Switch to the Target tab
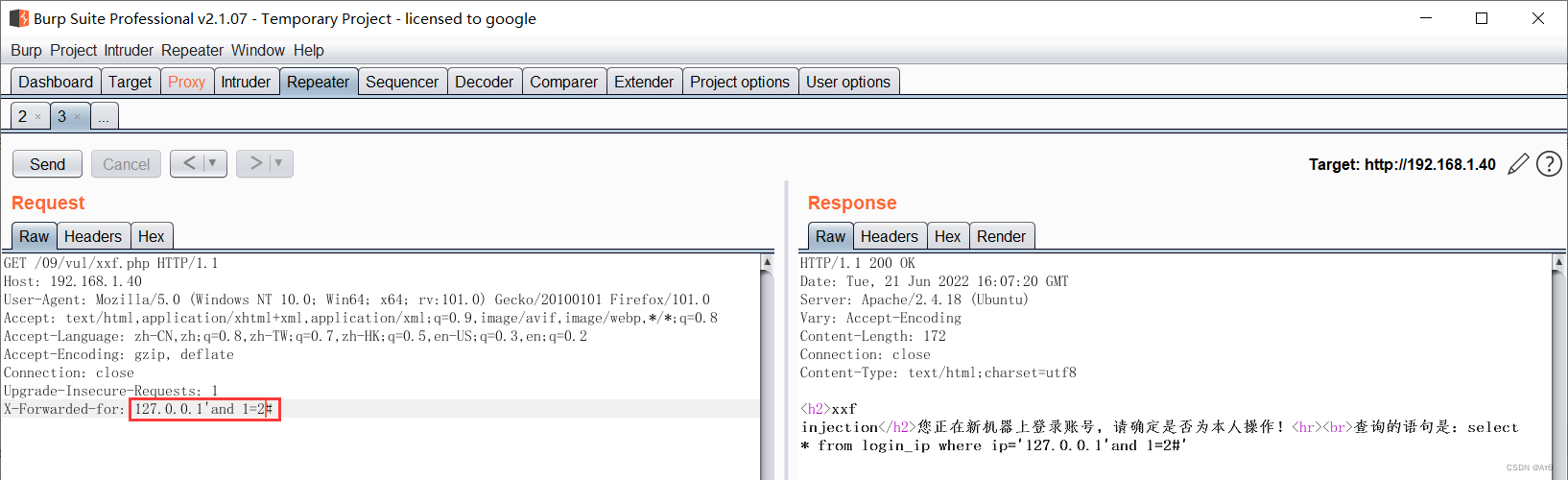The height and width of the screenshot is (480, 1568). pos(131,82)
